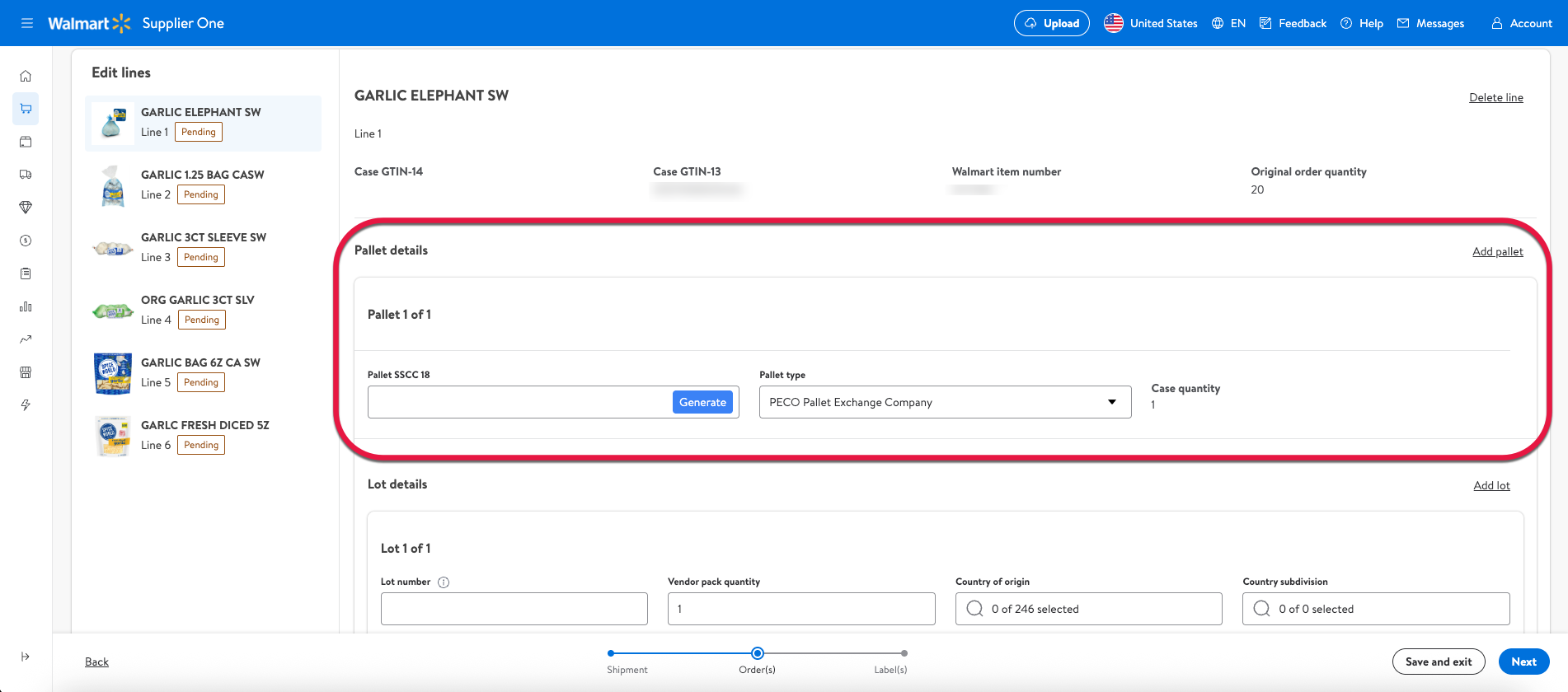Open Country subdivision selector
Viewport: 1568px width, 692px height.
tap(1375, 609)
